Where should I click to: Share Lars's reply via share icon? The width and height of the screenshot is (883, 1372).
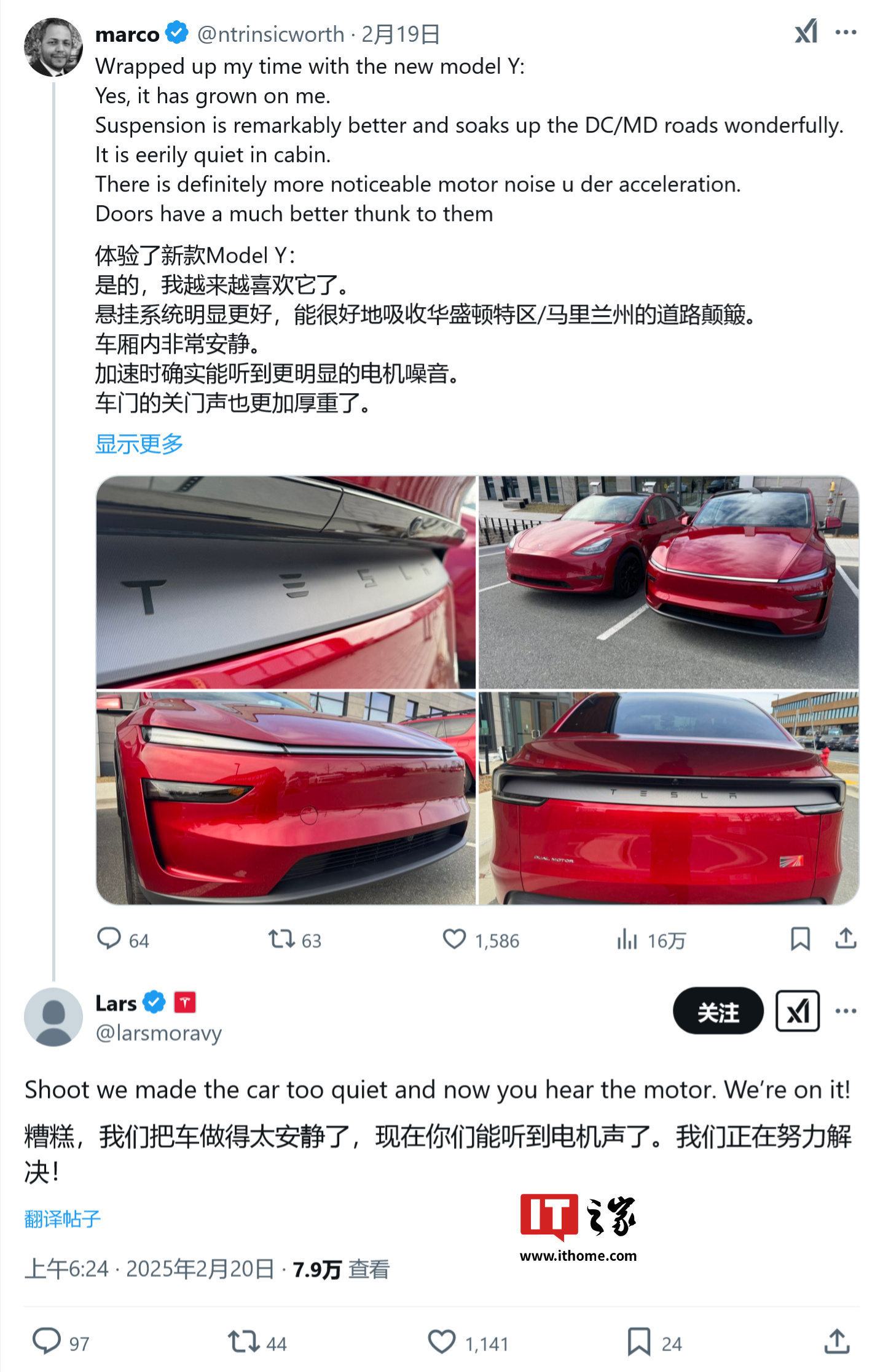point(836,1341)
